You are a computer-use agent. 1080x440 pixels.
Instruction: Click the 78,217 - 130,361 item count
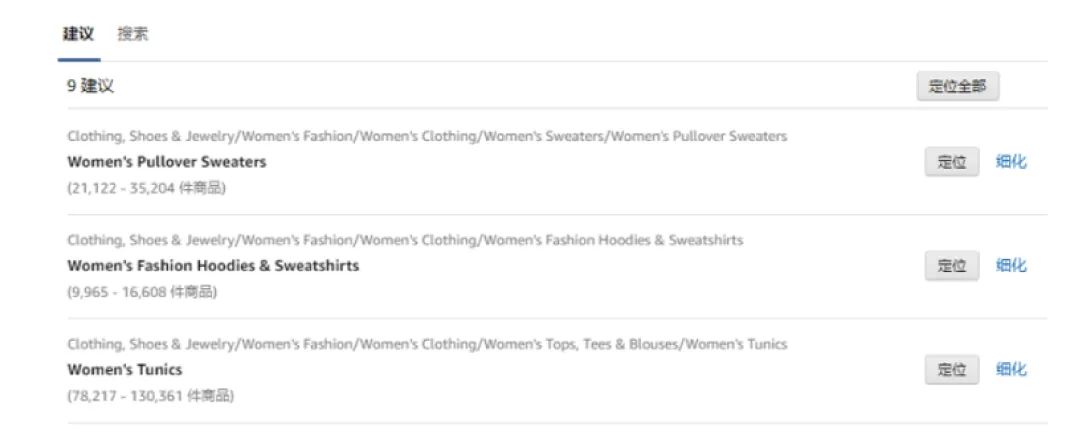(x=150, y=396)
